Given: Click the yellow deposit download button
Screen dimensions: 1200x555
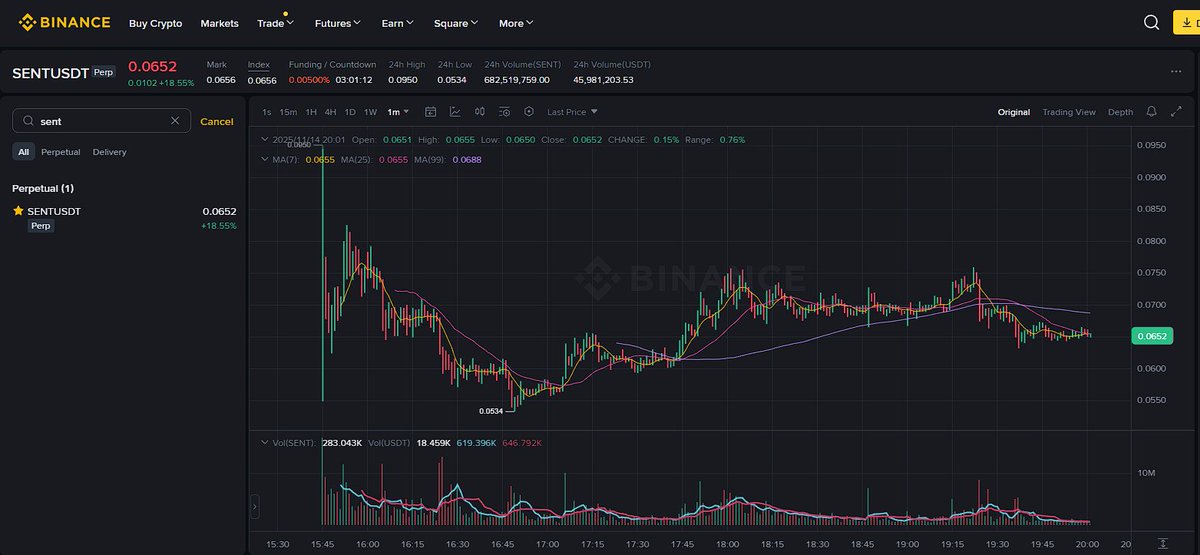Looking at the screenshot, I should pos(1187,22).
